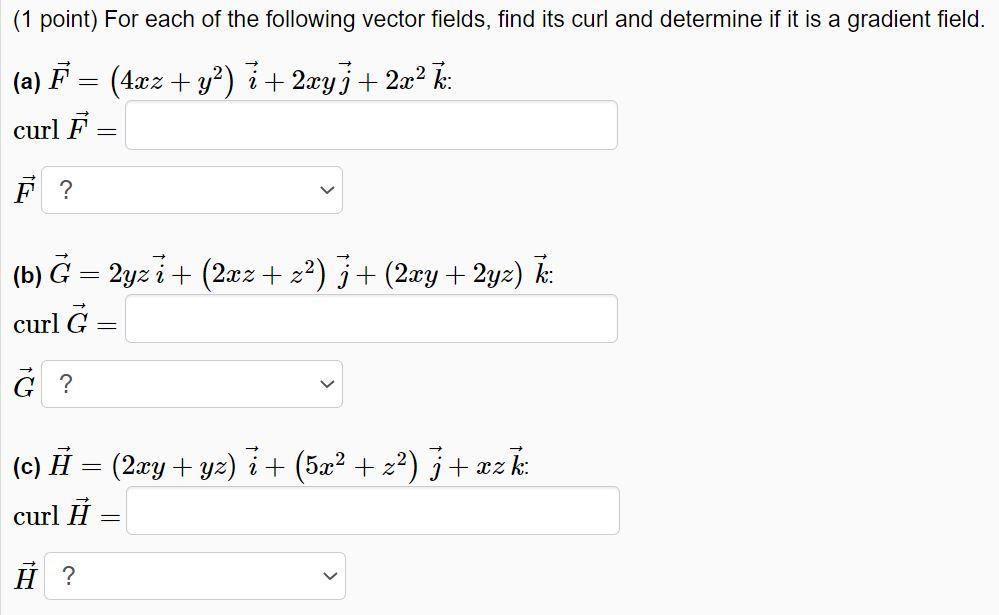Select the answer box for part (b) curl
Screen dimensions: 999x615
[370, 318]
